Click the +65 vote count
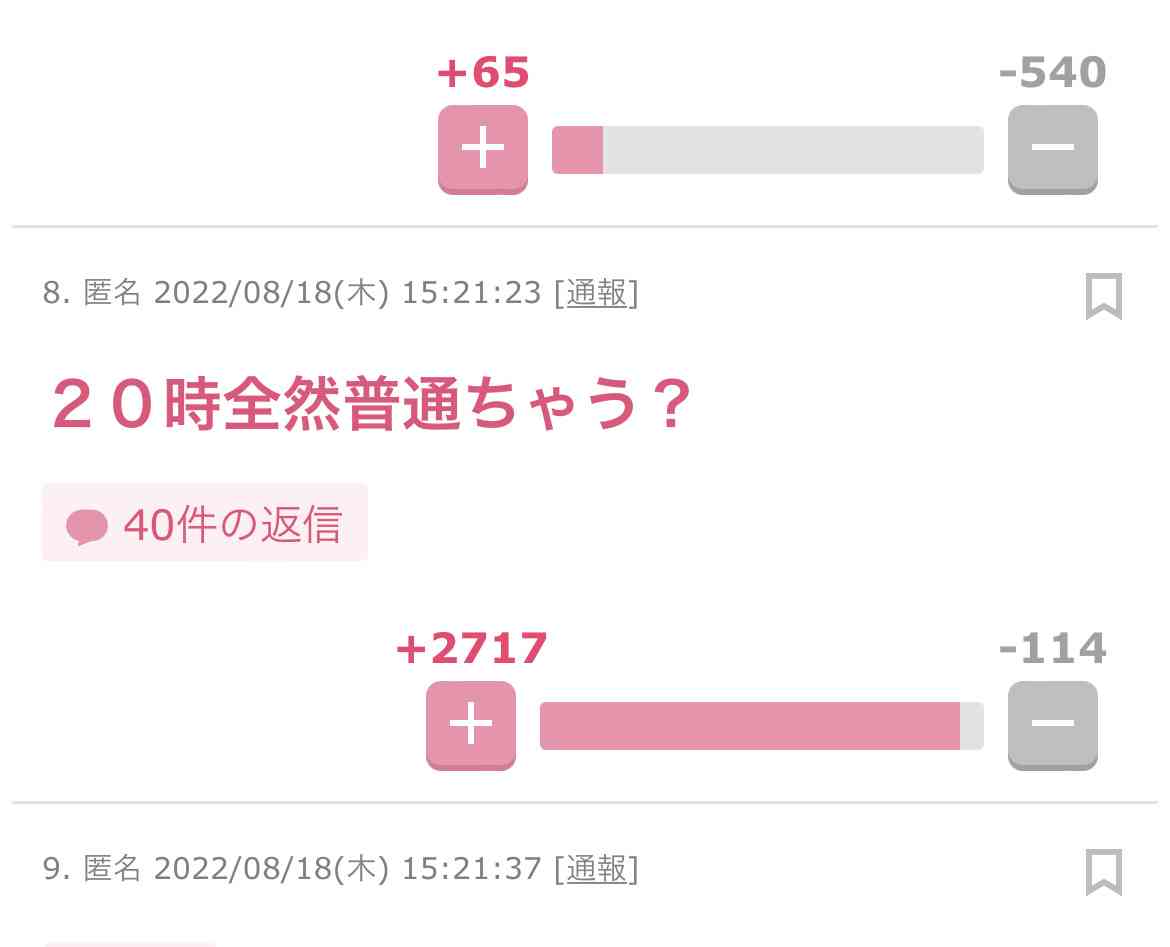Image resolution: width=1170 pixels, height=947 pixels. point(484,72)
